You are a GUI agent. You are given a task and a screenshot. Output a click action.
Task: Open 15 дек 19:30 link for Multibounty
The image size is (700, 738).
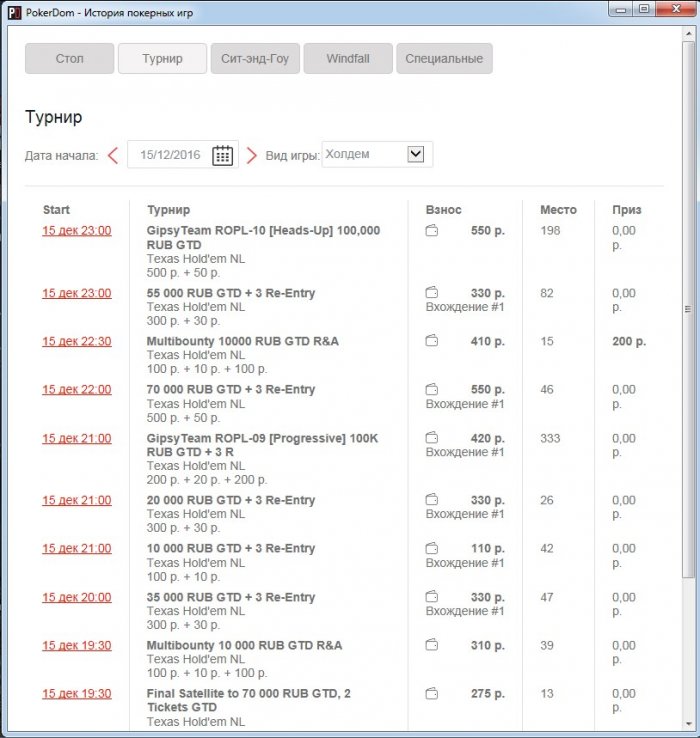tap(77, 646)
